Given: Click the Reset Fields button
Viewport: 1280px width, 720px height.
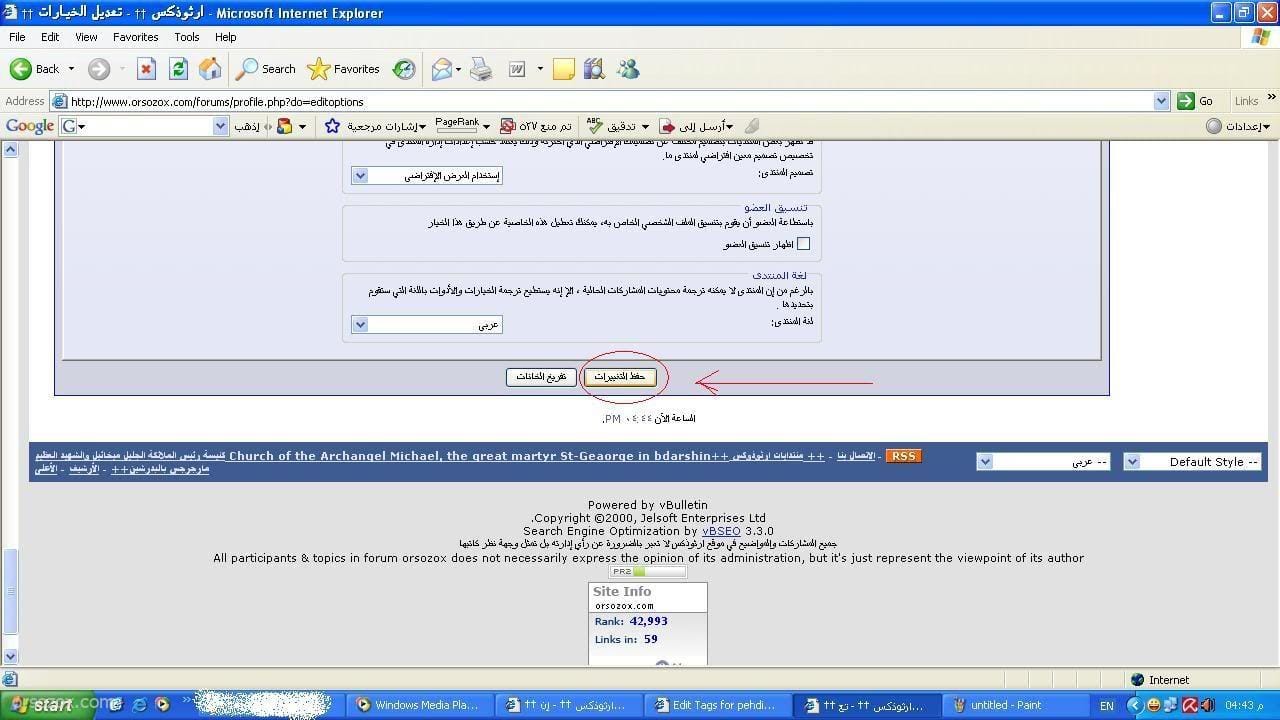Looking at the screenshot, I should (x=541, y=377).
